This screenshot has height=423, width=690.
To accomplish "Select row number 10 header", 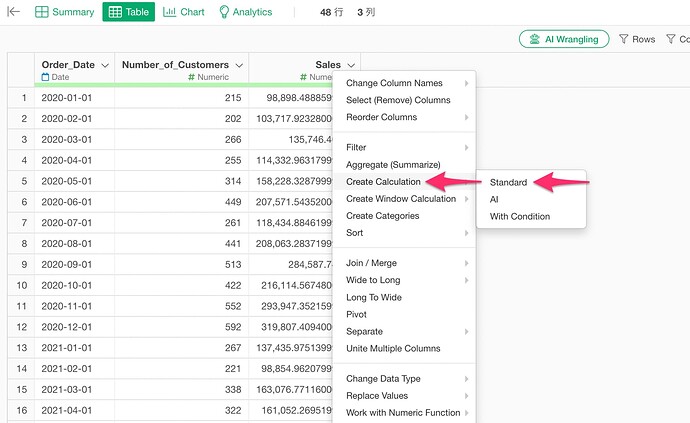I will point(21,285).
